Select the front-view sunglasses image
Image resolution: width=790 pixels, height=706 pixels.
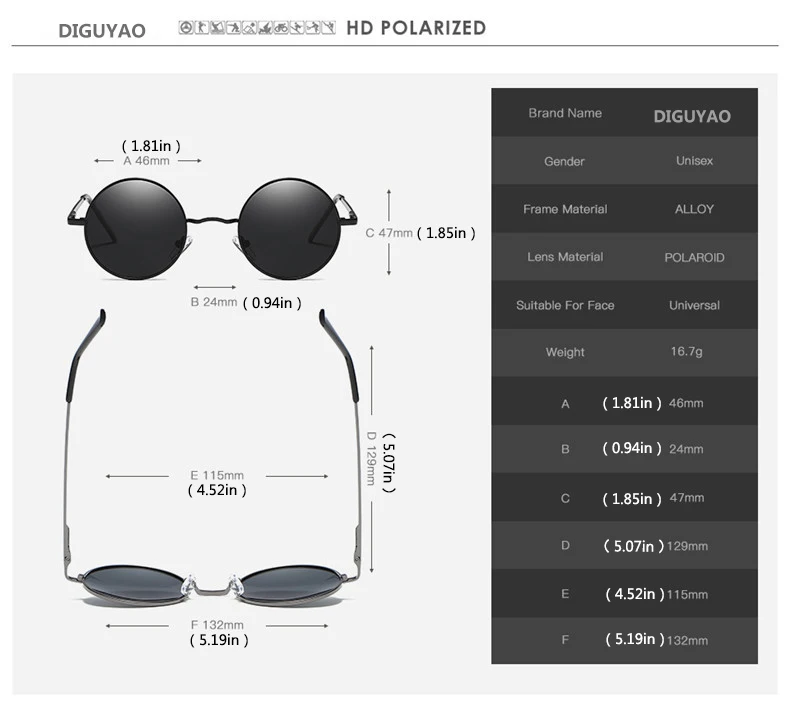212,229
